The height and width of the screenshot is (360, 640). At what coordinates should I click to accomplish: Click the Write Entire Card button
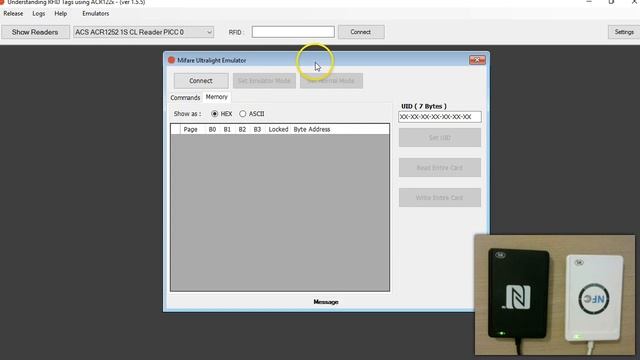coord(440,198)
